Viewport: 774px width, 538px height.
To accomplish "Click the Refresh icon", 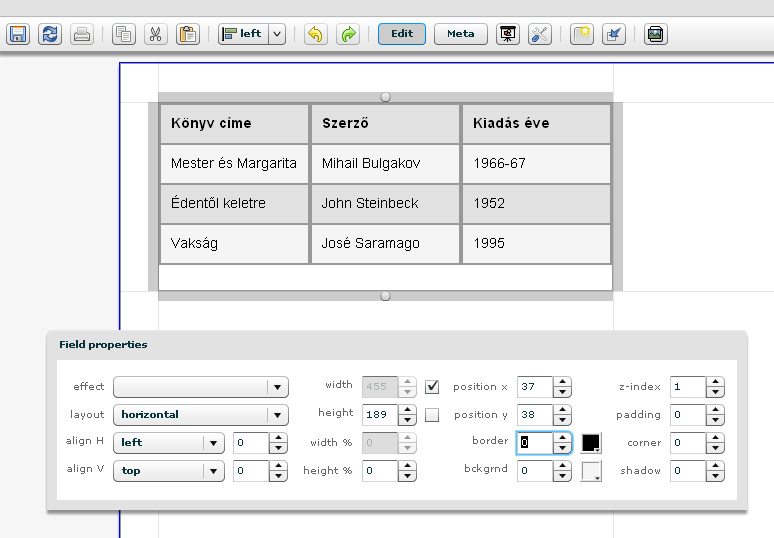I will [50, 34].
